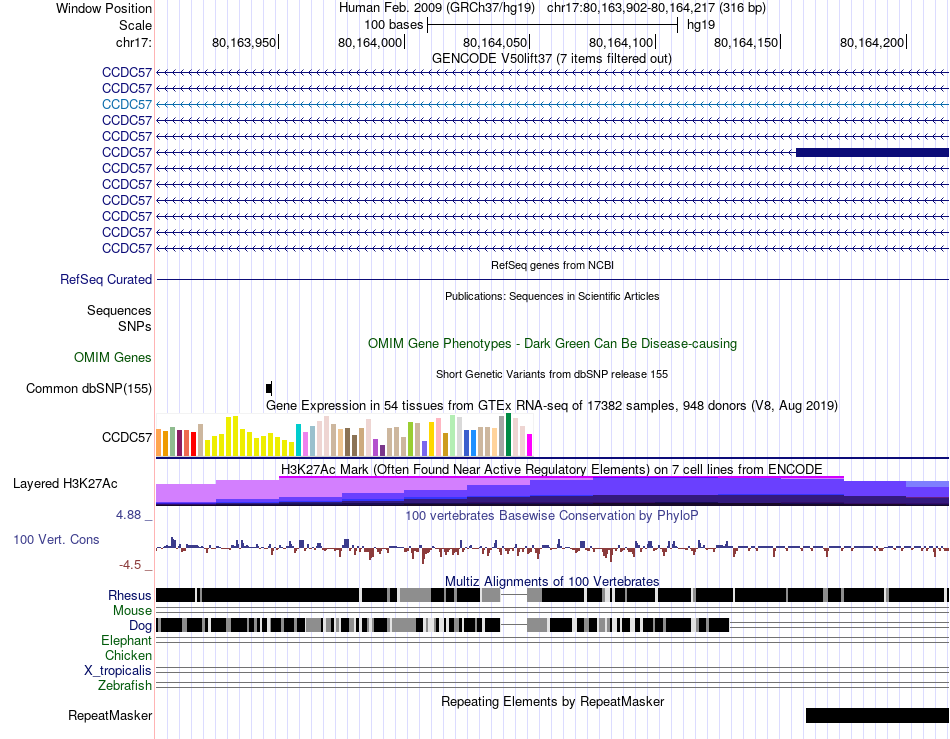The width and height of the screenshot is (950, 739).
Task: Click the OMIM Genes label
Action: [x=112, y=357]
